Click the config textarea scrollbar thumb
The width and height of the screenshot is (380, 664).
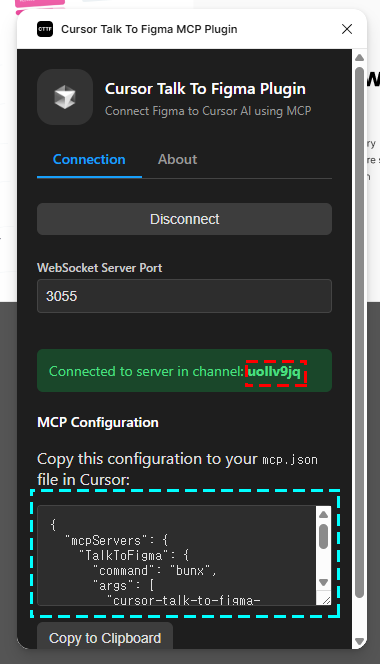[x=323, y=536]
